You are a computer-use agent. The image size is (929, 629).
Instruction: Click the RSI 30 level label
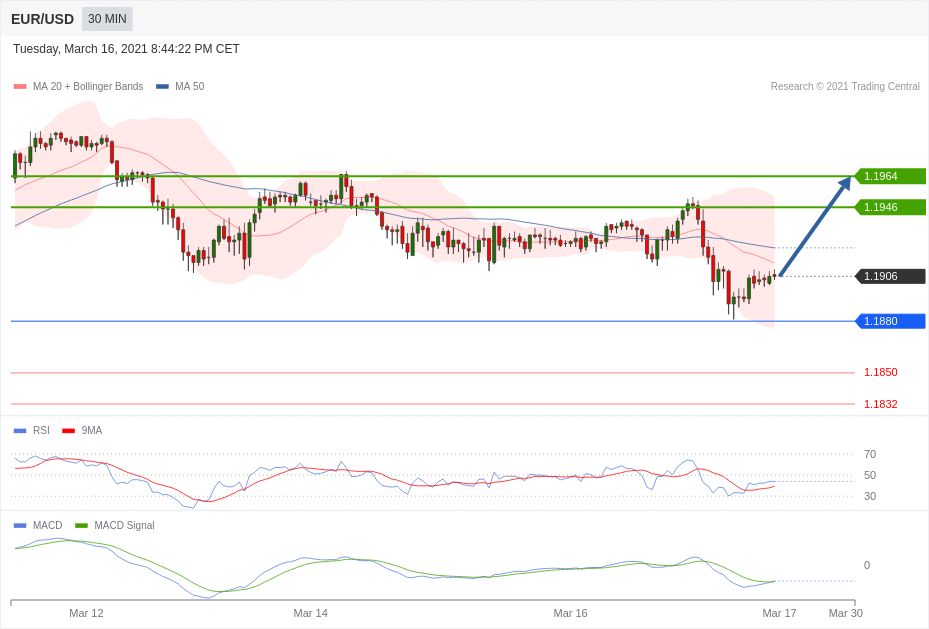870,496
